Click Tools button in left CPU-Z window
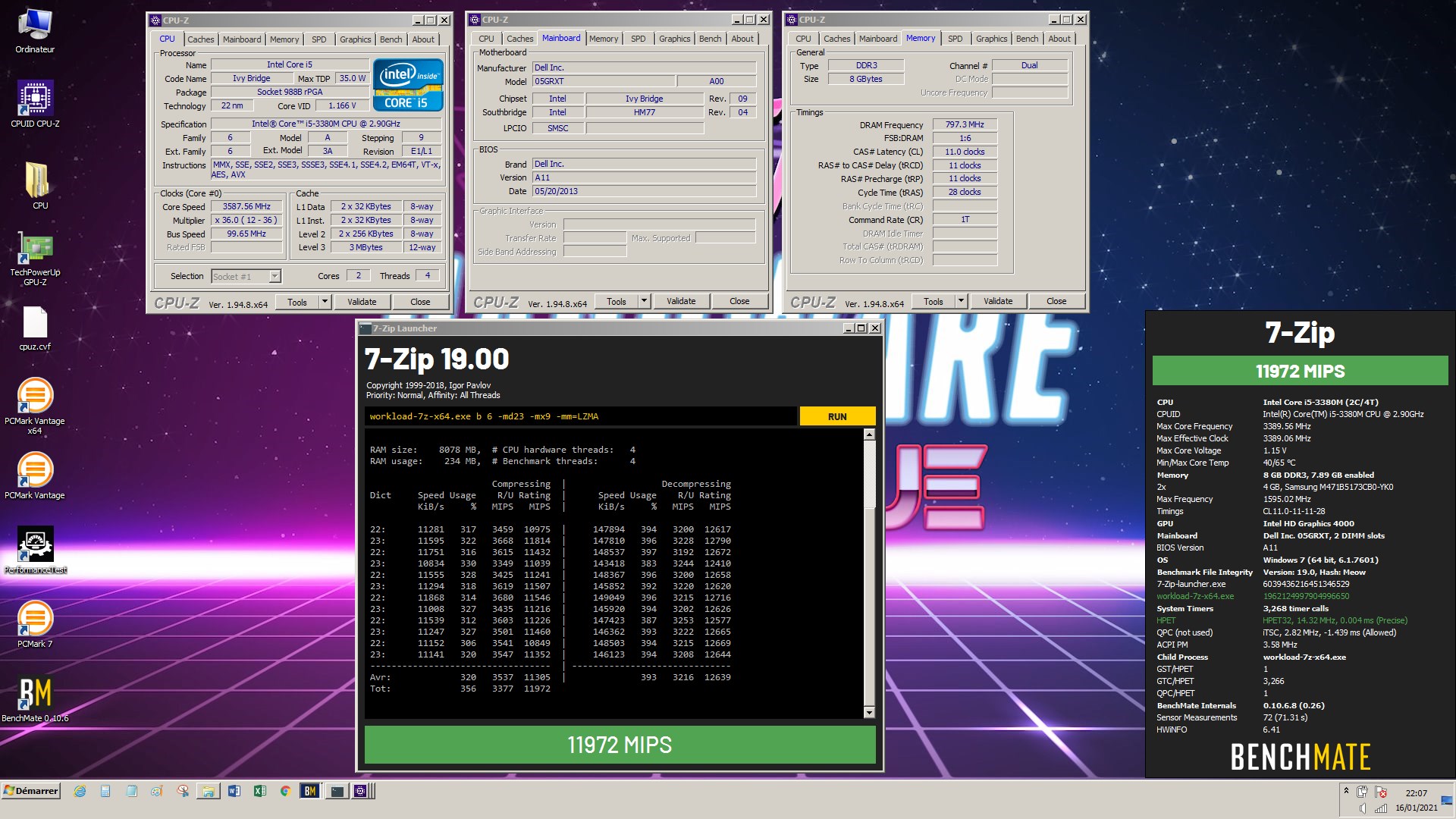1456x819 pixels. 297,302
